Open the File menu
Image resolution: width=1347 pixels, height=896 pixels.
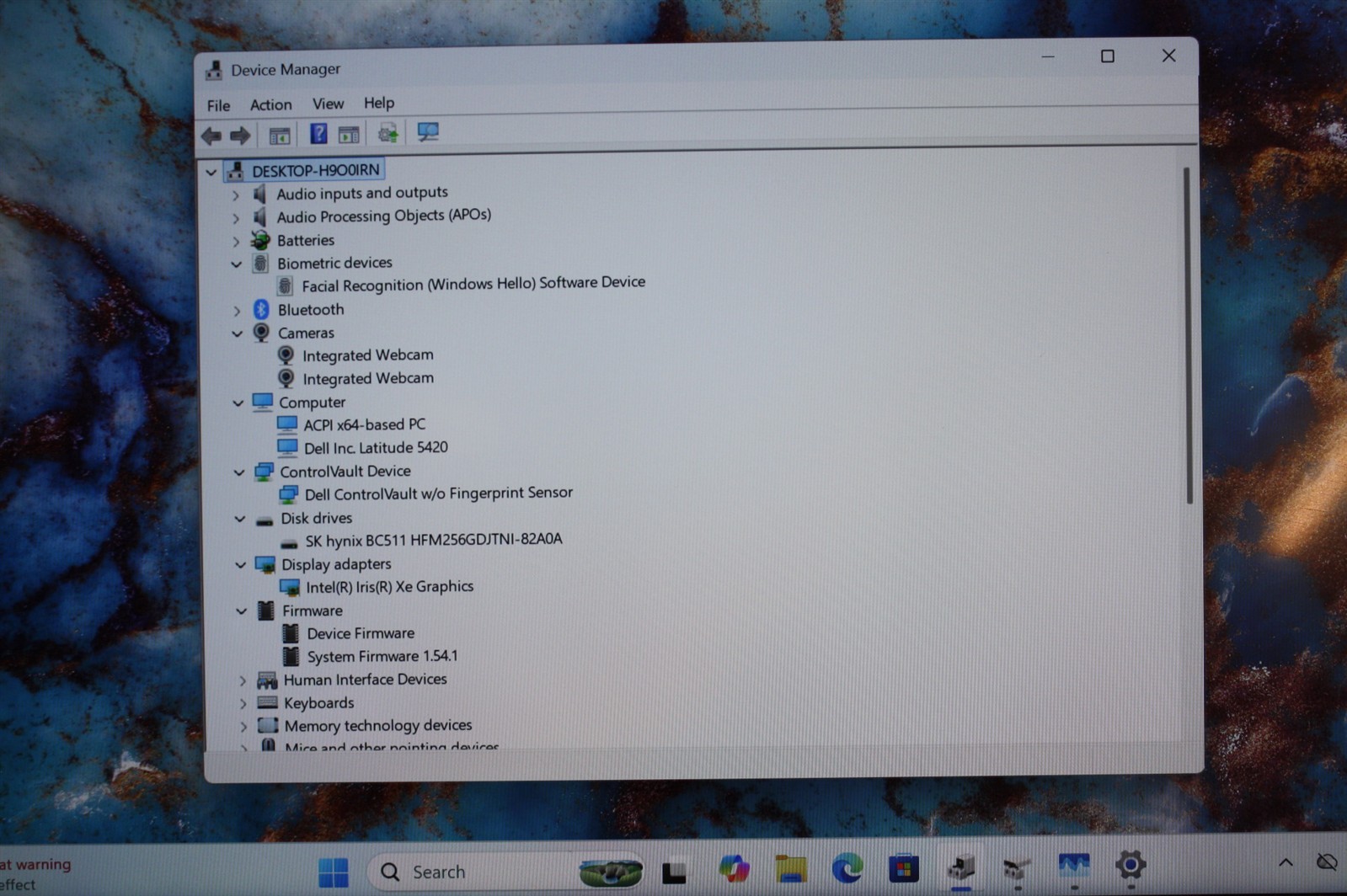(218, 105)
